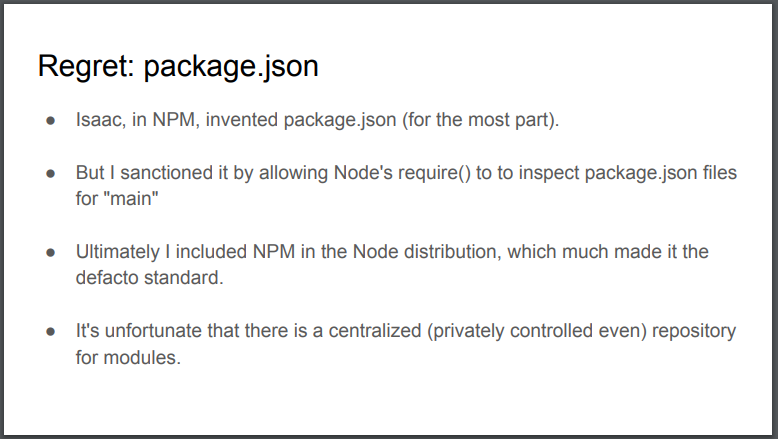Click the fourth bullet point marker
The height and width of the screenshot is (439, 778).
click(51, 331)
